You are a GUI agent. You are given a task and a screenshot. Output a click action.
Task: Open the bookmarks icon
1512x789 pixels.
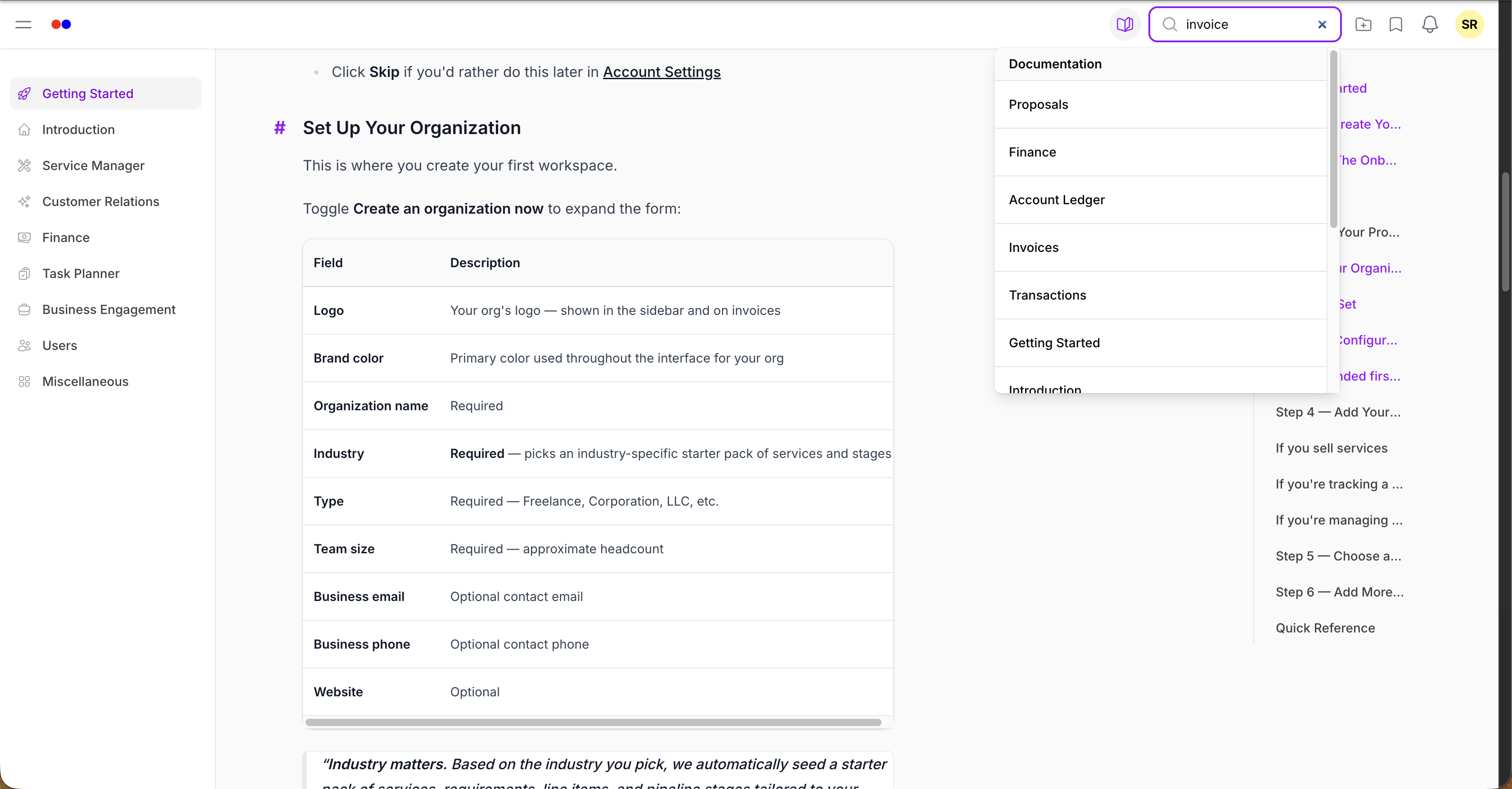click(1396, 25)
